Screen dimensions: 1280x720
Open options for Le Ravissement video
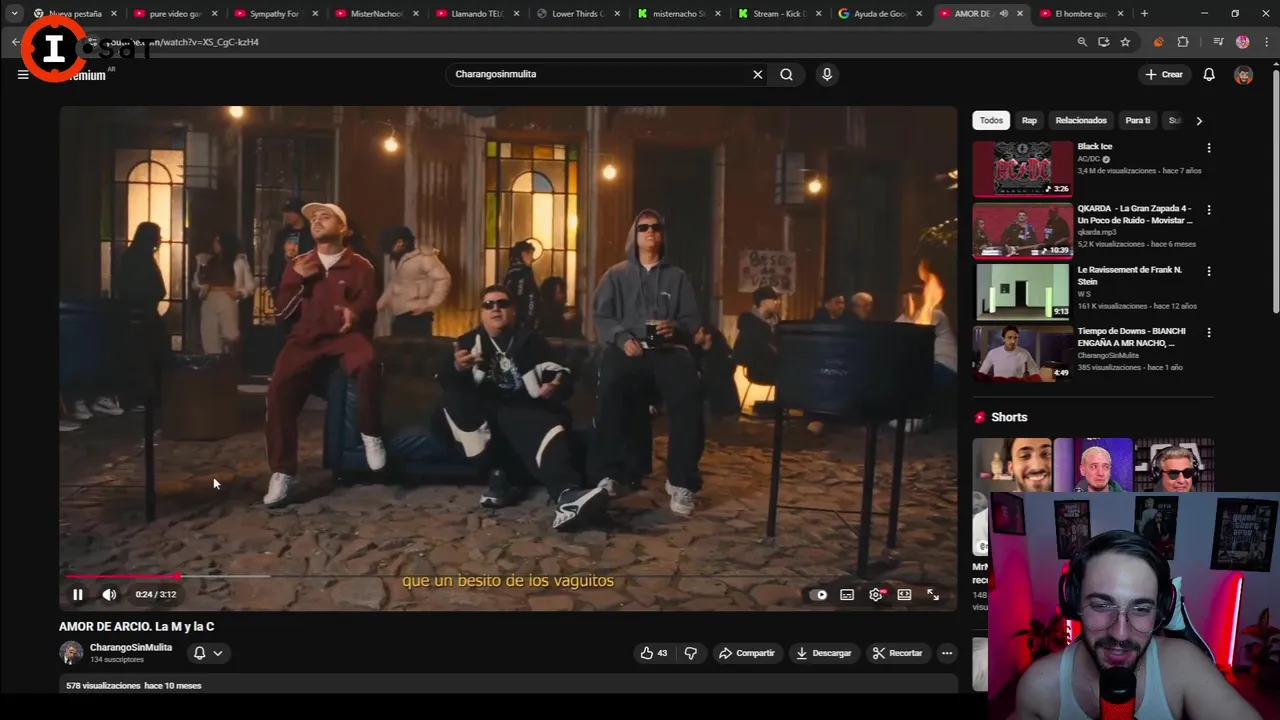[x=1209, y=271]
